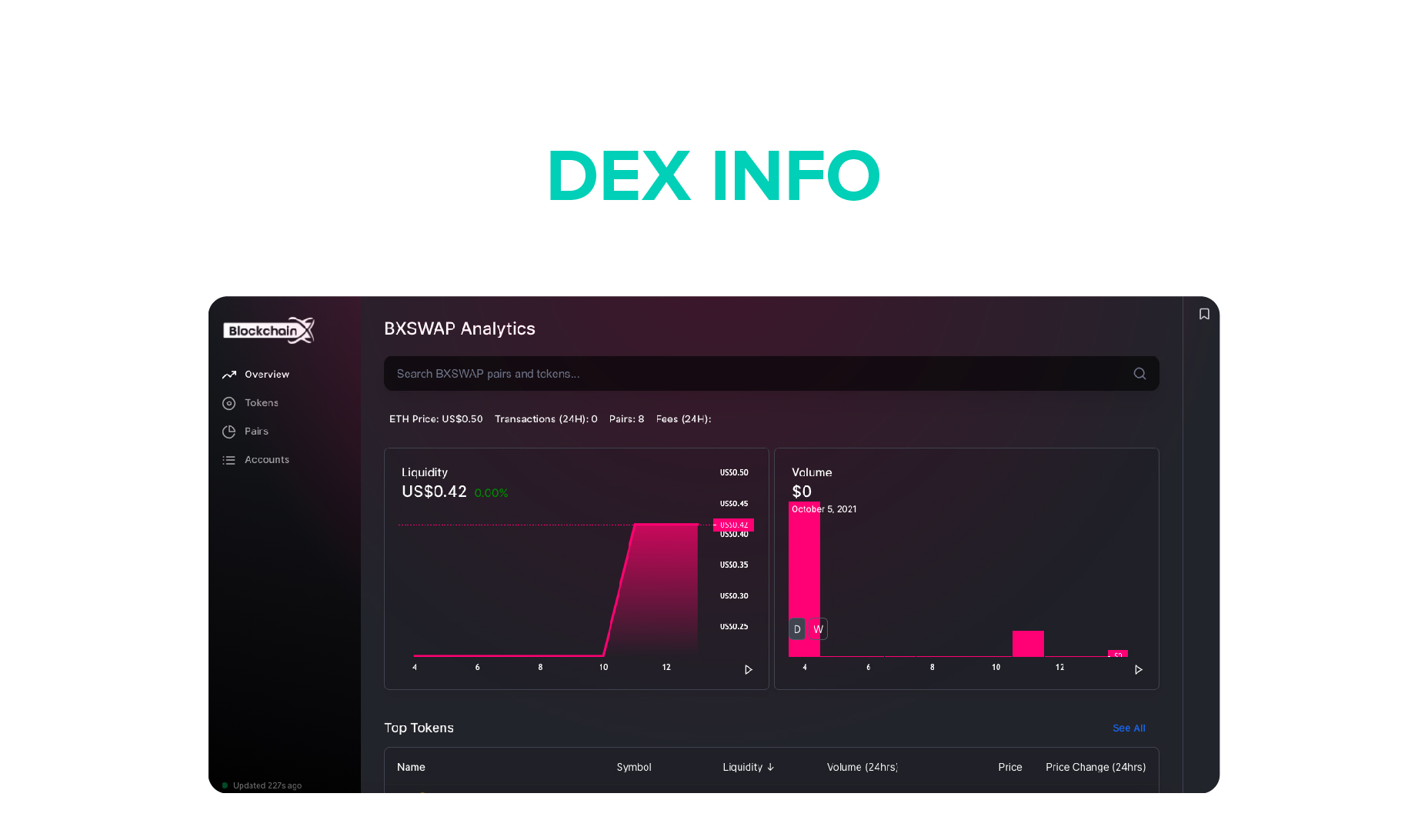The height and width of the screenshot is (840, 1428).
Task: Click the Volume chart play arrow
Action: pyautogui.click(x=1138, y=670)
